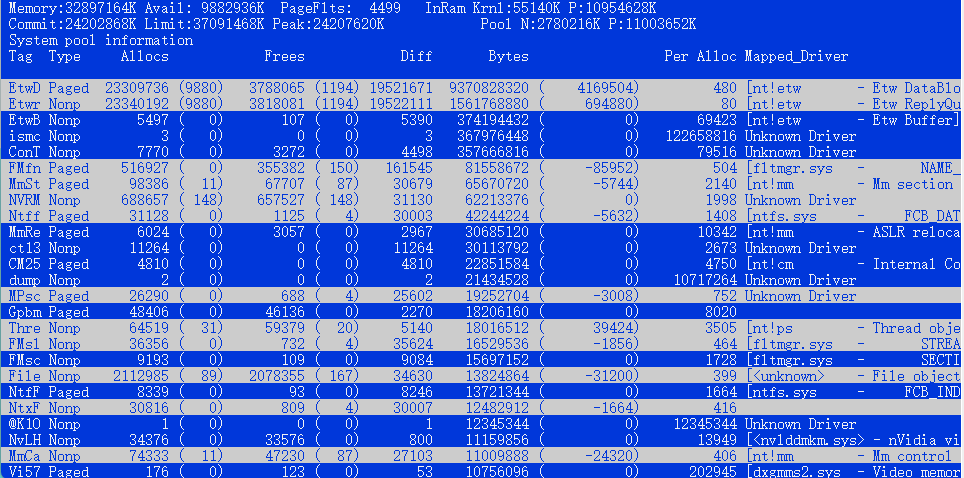Select the dump tag row
This screenshot has width=964, height=478.
click(x=482, y=280)
